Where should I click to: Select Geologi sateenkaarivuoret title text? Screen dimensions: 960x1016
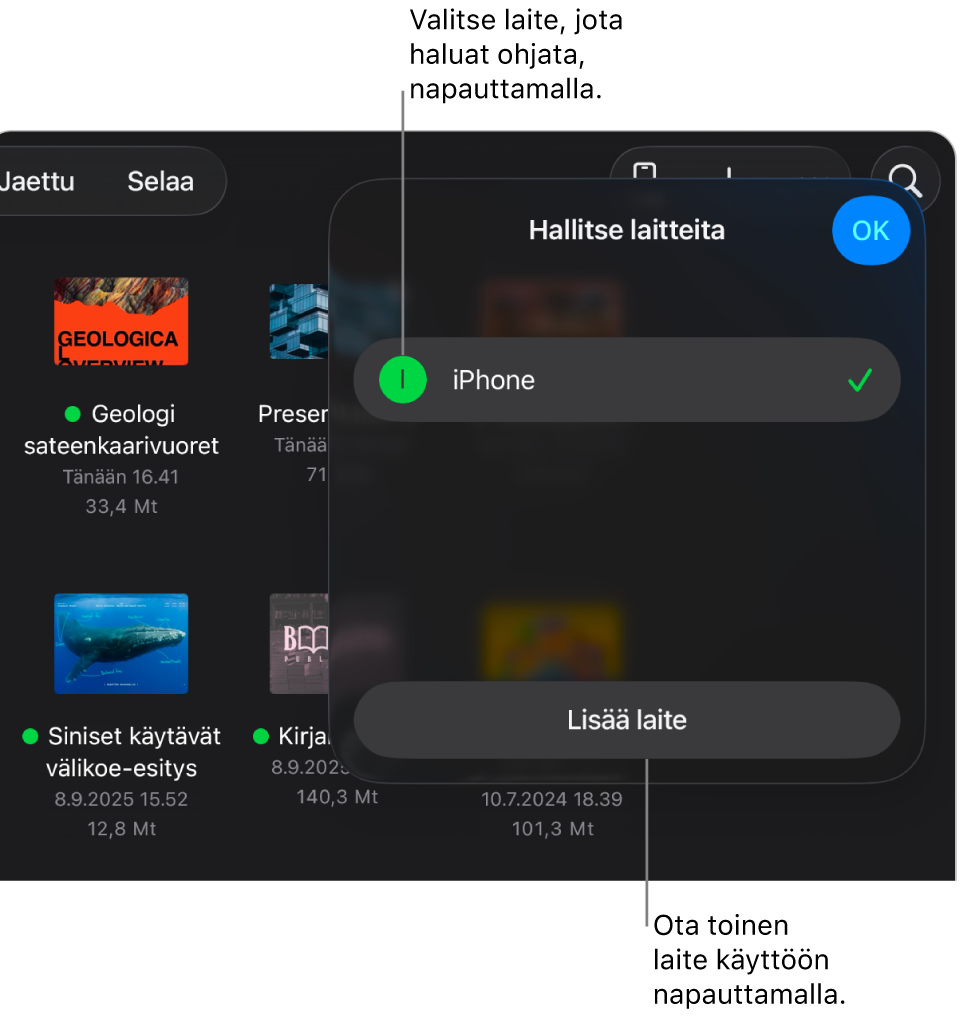coord(121,430)
